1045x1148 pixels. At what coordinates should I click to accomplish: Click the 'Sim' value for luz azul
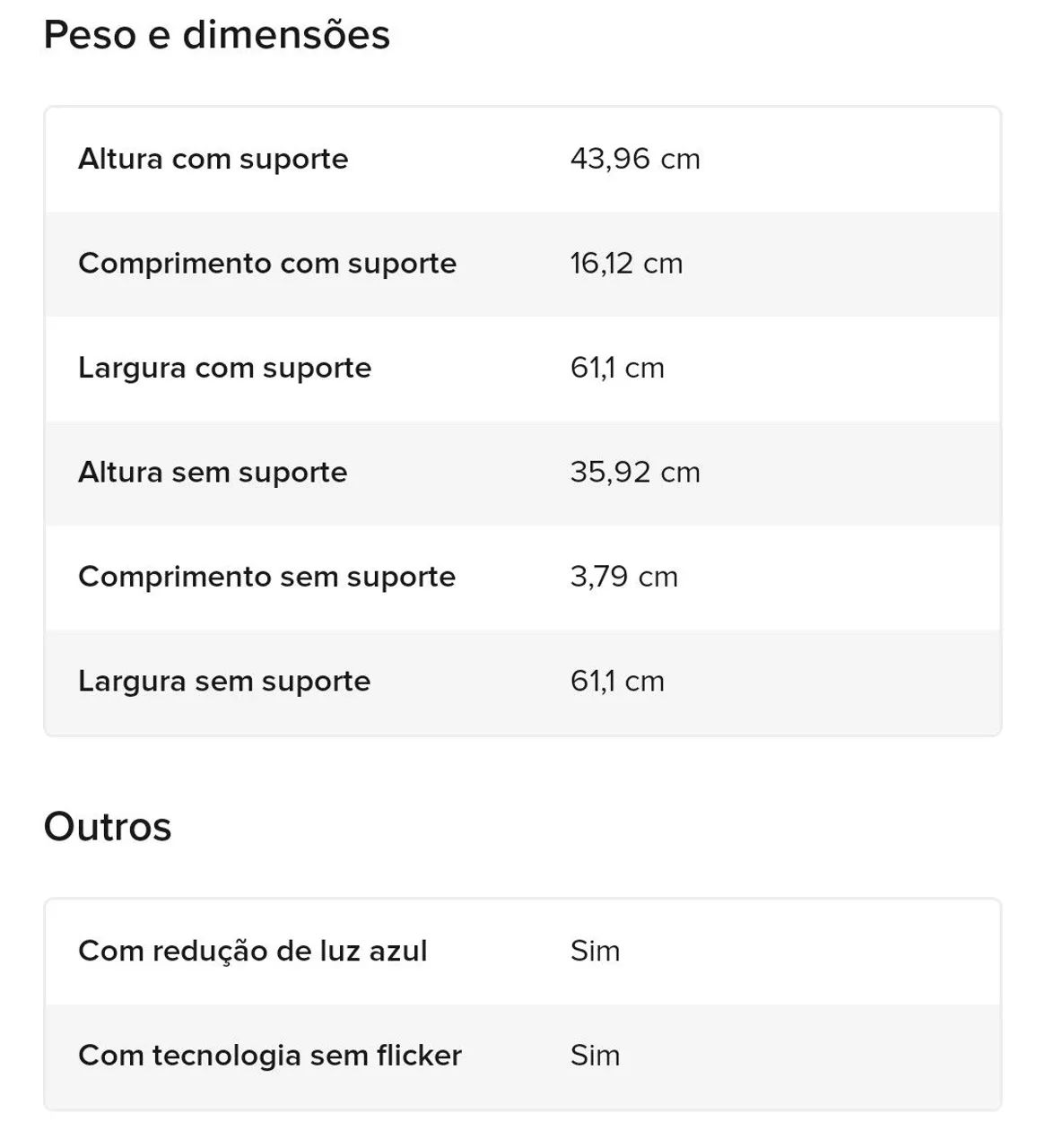point(595,951)
